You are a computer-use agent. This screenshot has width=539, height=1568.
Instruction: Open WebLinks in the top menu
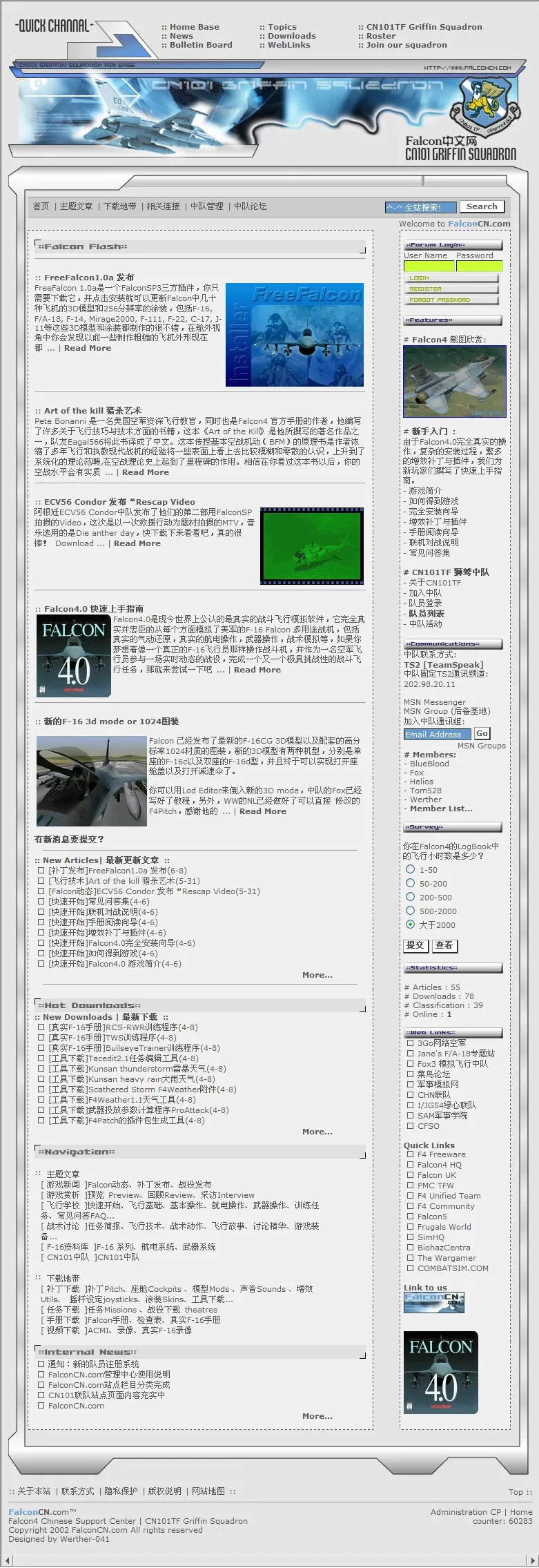tap(289, 45)
